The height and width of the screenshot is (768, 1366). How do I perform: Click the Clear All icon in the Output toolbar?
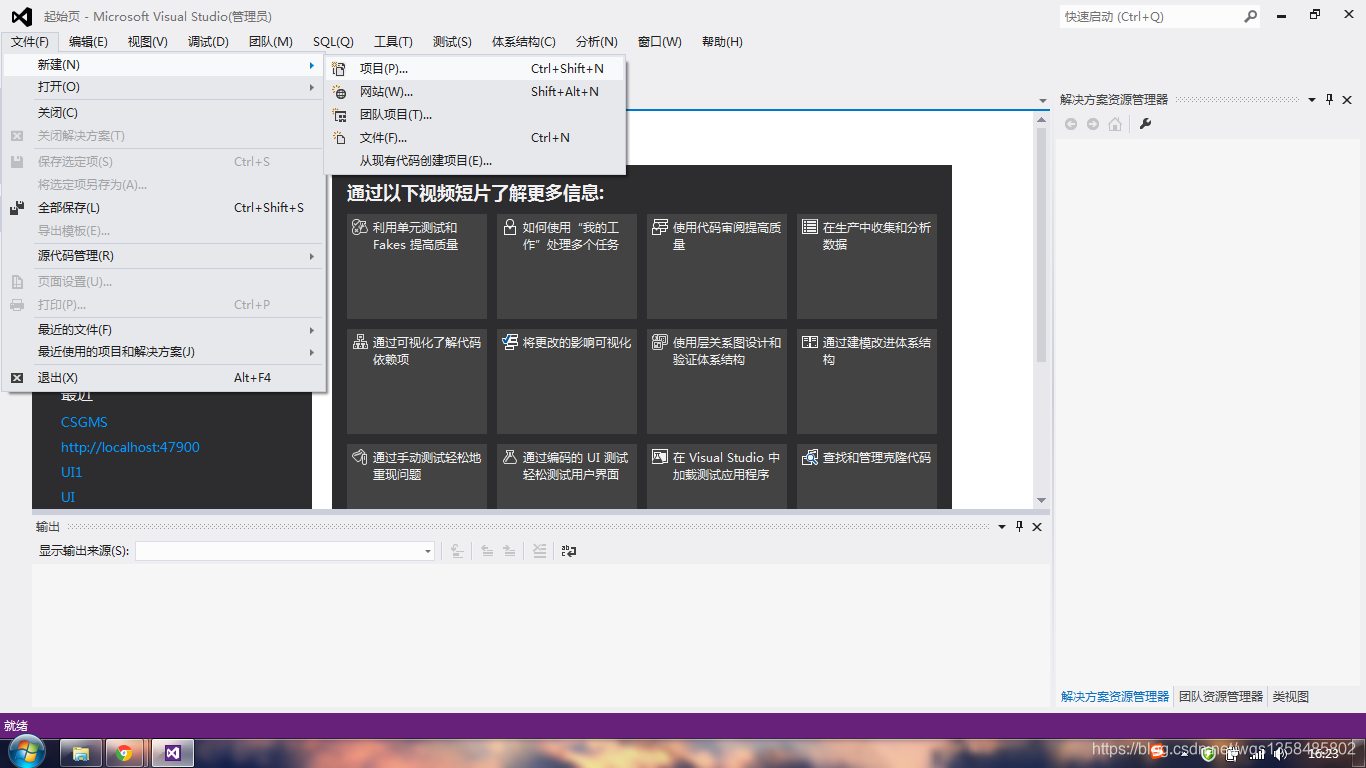(540, 551)
